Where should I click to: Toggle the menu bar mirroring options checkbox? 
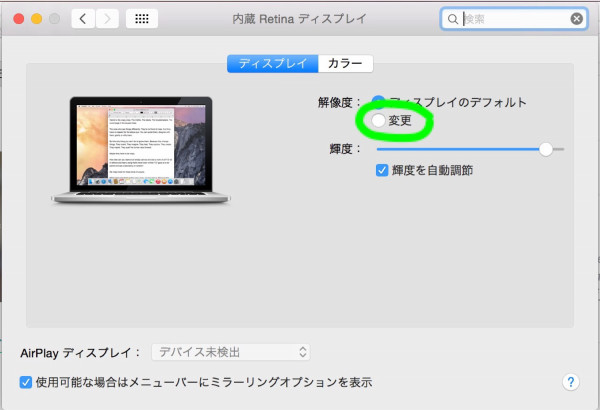[x=26, y=382]
